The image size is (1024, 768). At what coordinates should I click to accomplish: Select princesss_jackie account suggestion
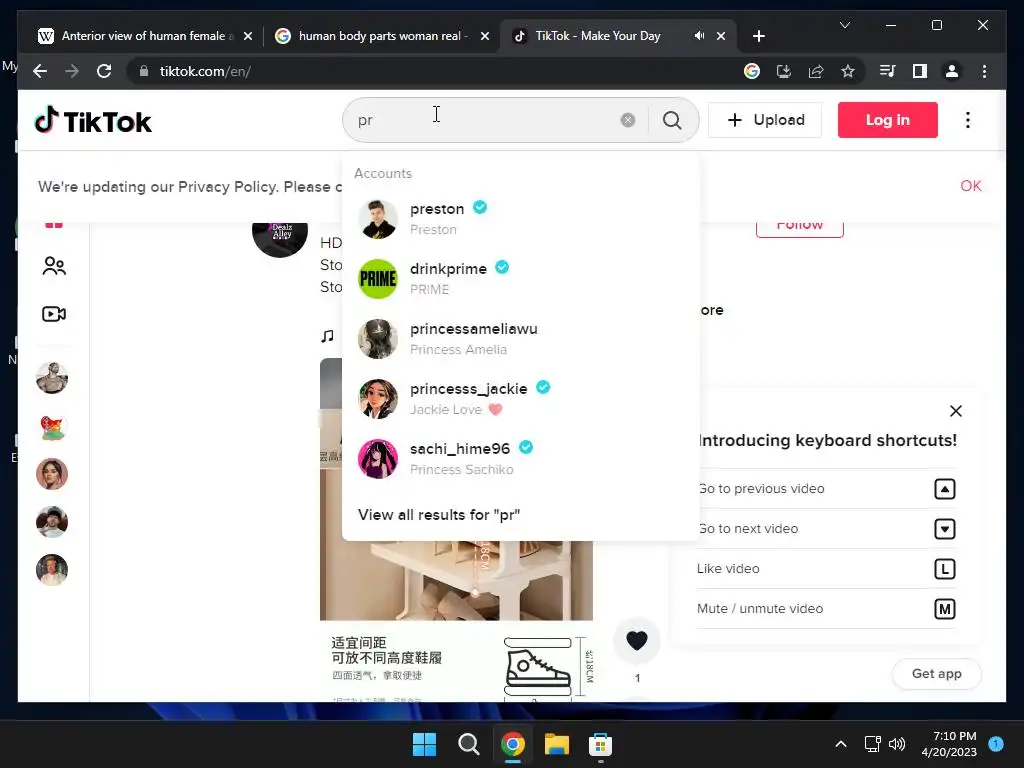click(520, 398)
